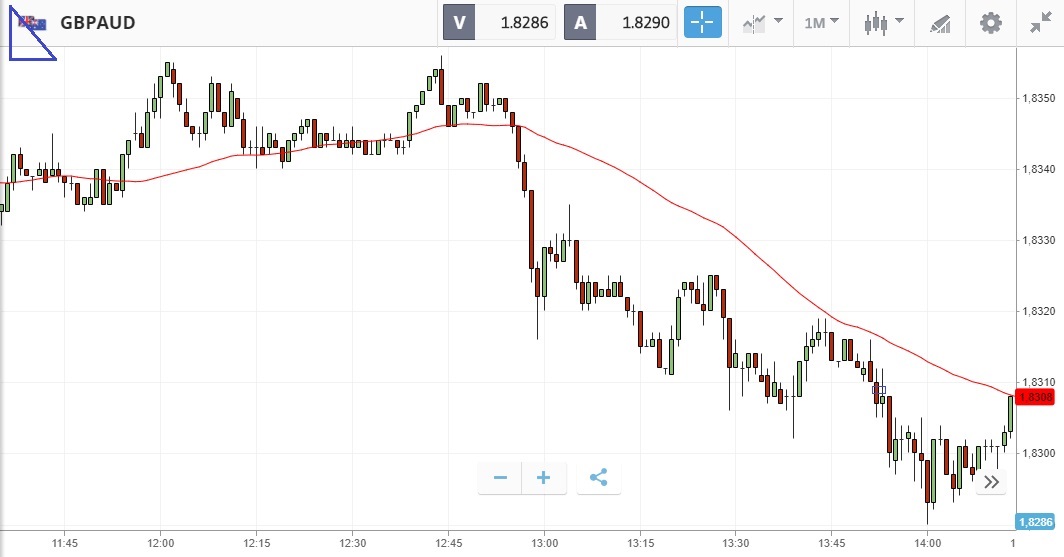Select the drawing tools pencil icon
The height and width of the screenshot is (557, 1064).
pos(940,22)
